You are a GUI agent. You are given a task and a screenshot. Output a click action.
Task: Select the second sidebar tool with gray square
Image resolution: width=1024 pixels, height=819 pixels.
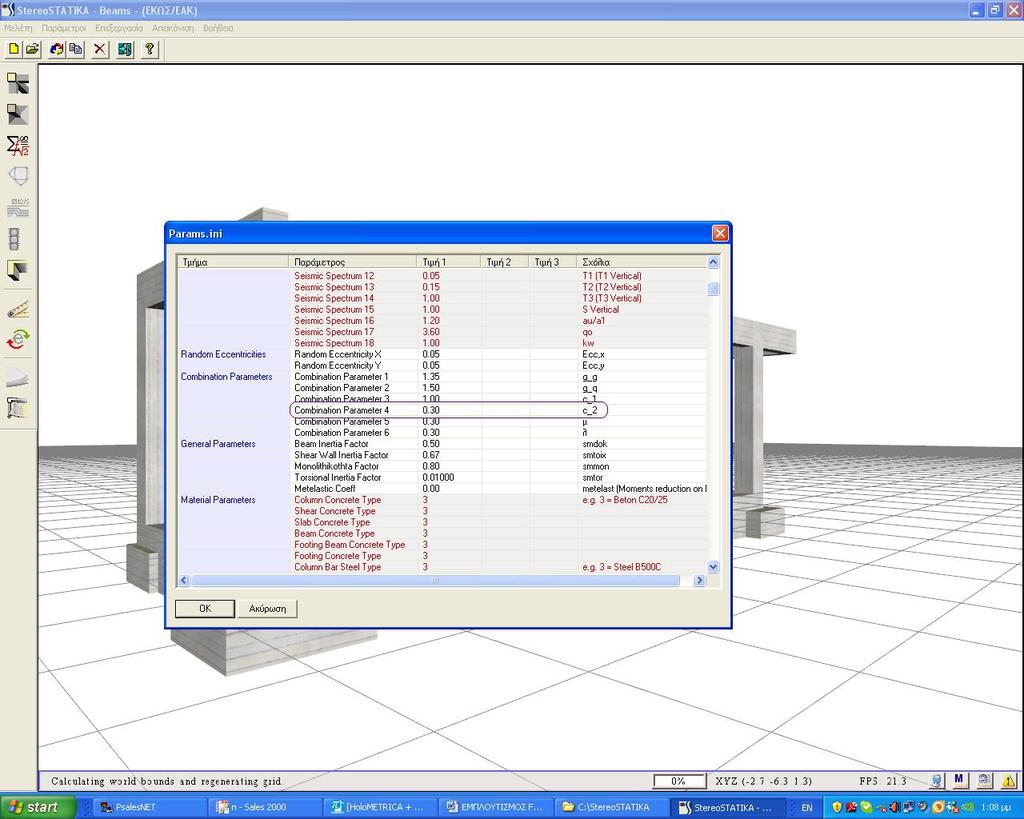click(x=18, y=114)
